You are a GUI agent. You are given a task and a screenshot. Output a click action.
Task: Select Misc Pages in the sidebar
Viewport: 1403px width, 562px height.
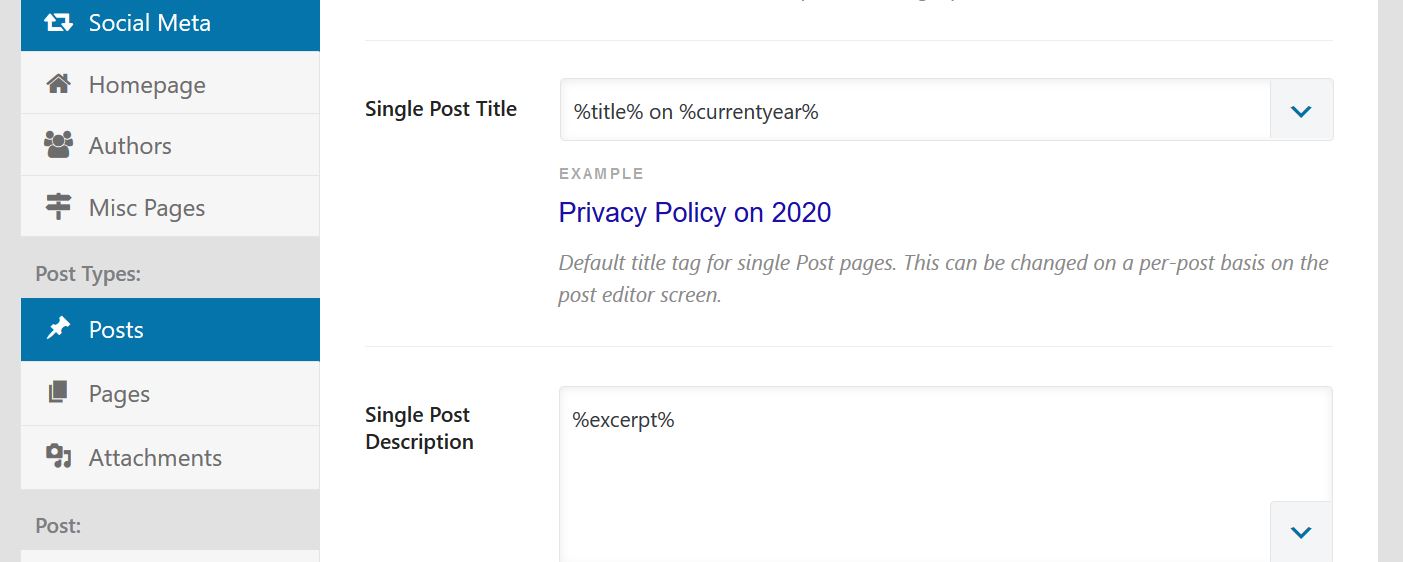170,207
